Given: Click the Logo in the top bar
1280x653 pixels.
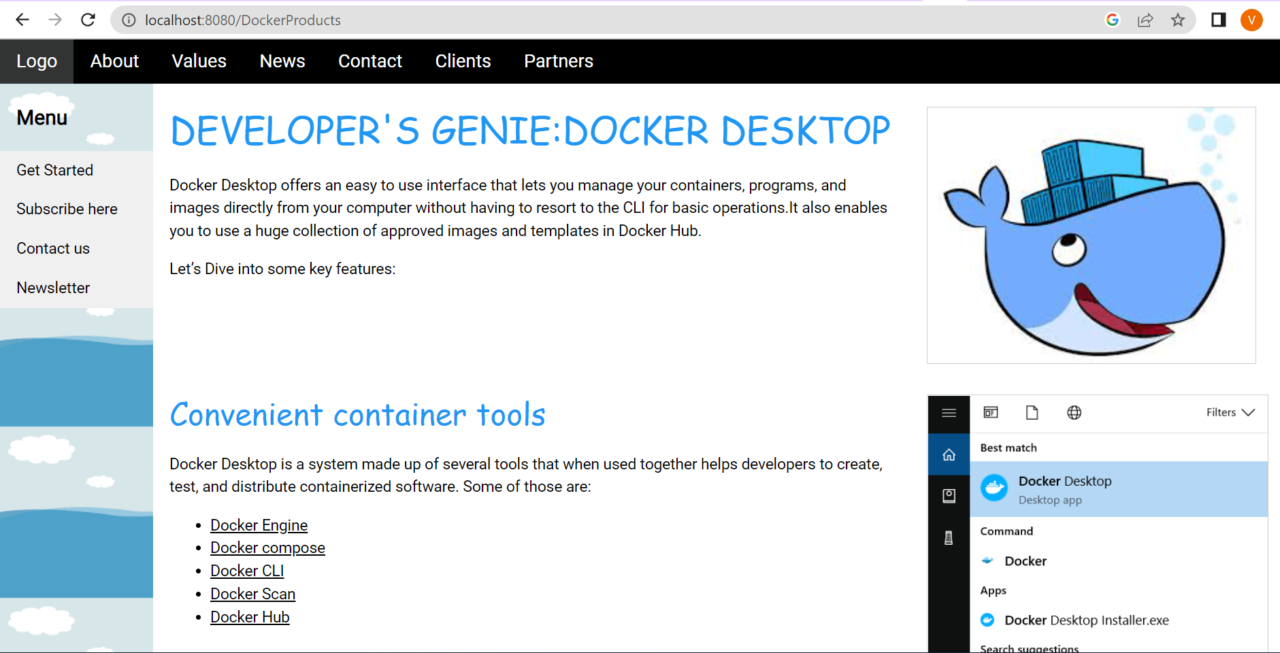Looking at the screenshot, I should (x=36, y=61).
